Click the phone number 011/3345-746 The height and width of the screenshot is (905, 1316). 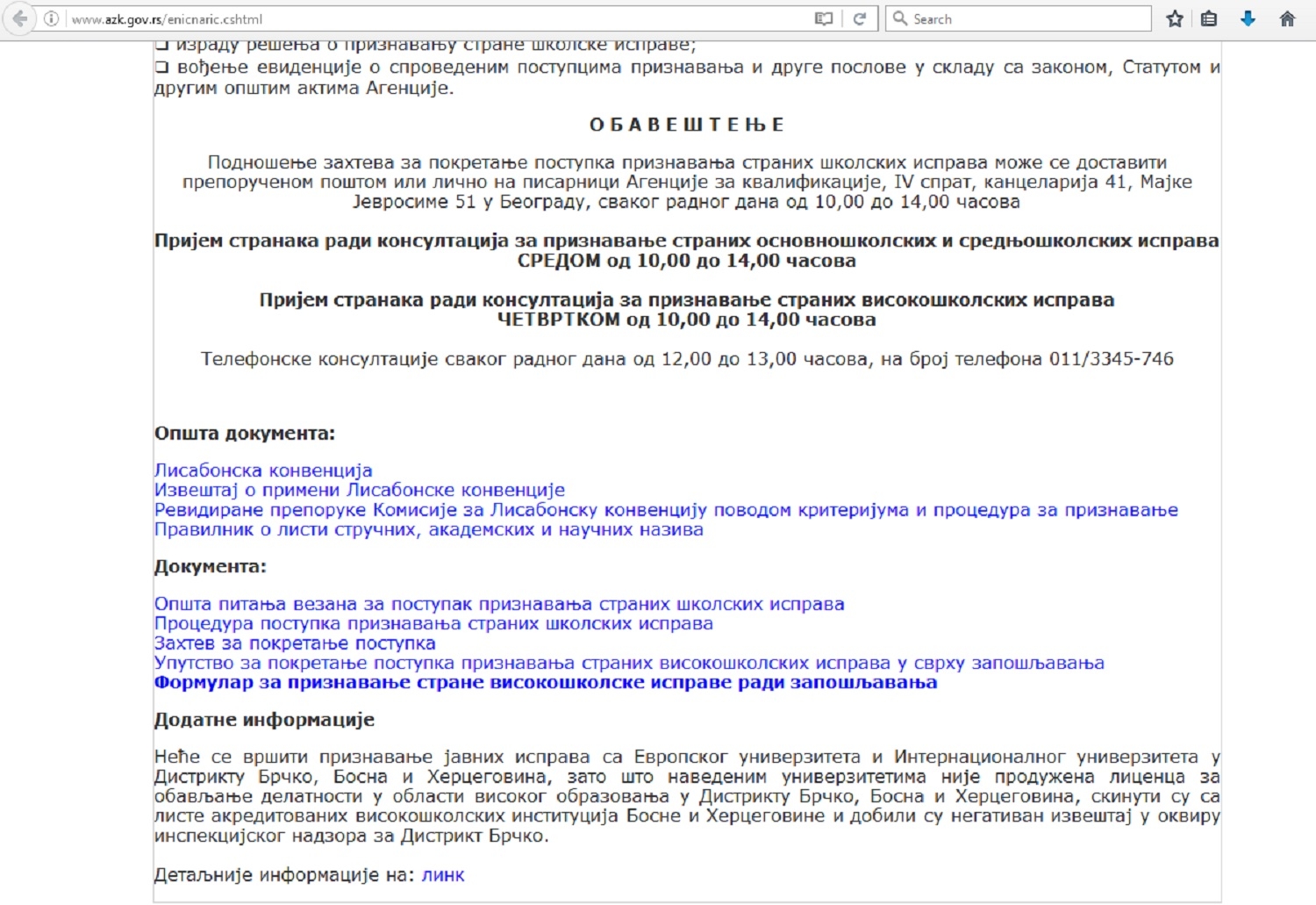(x=1112, y=359)
